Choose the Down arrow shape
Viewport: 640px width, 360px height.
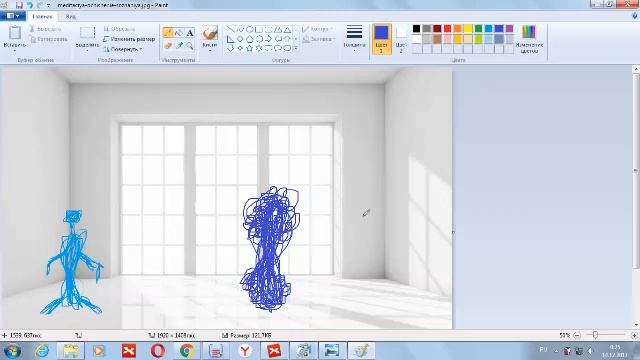pyautogui.click(x=230, y=48)
